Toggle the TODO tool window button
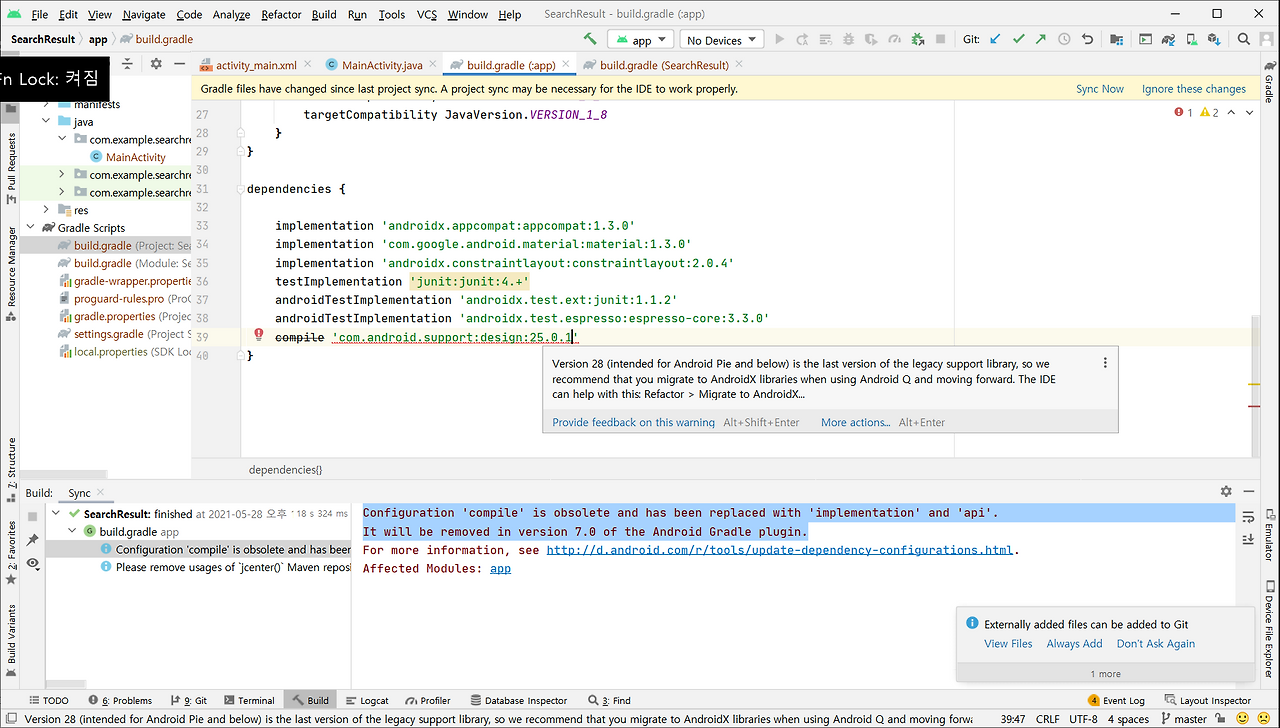Screen dimensions: 1280x728 (x=48, y=701)
